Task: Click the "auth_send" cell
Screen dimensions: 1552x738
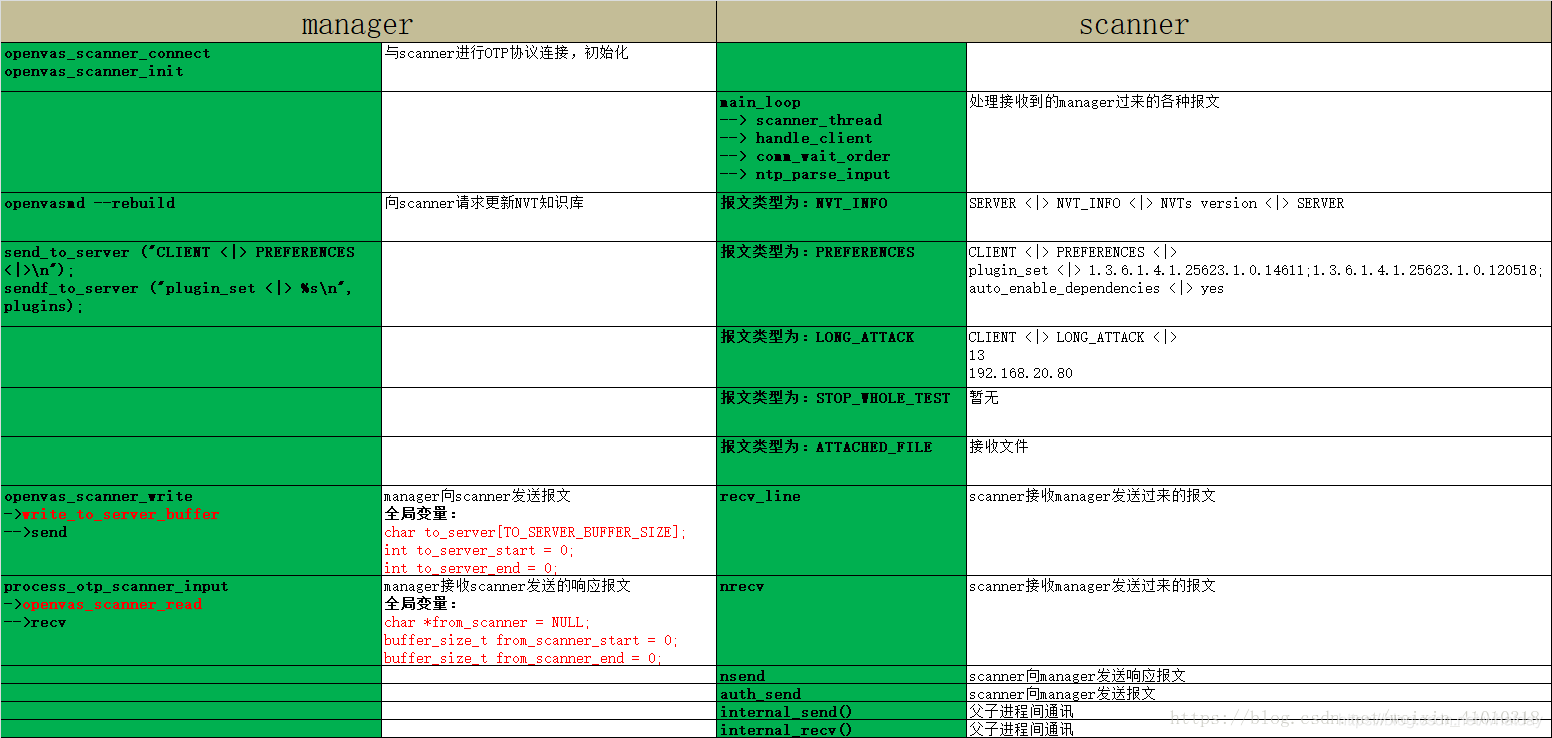Action: point(842,693)
